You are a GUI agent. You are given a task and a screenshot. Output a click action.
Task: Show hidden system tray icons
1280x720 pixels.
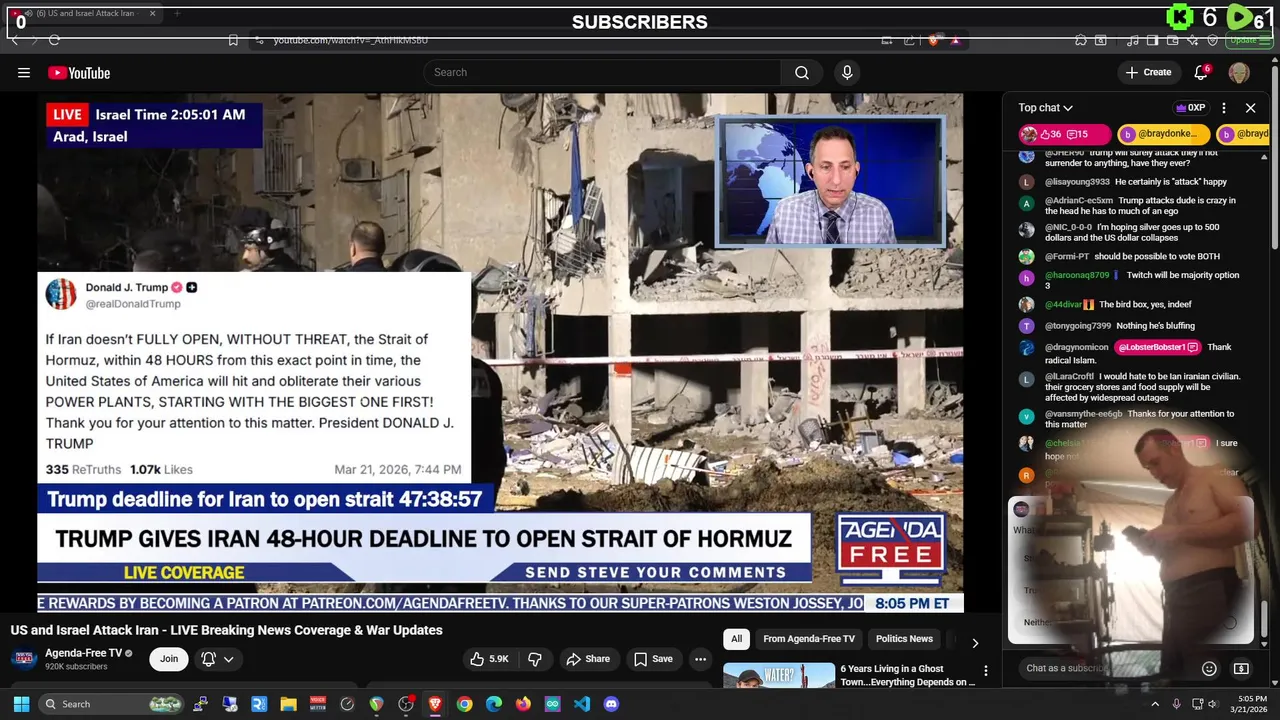tap(1155, 704)
